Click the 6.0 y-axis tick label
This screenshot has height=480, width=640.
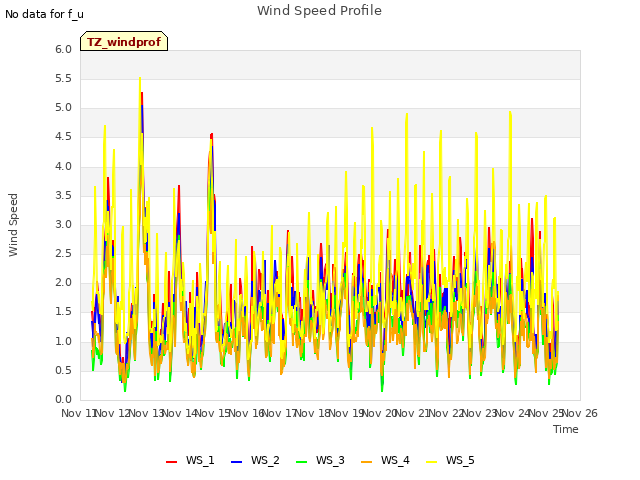point(63,49)
